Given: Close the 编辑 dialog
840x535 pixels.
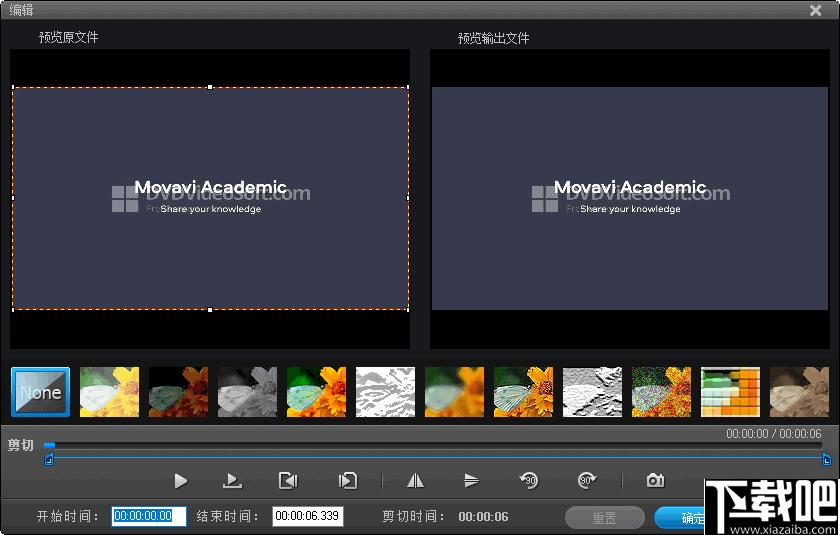Looking at the screenshot, I should pyautogui.click(x=816, y=10).
